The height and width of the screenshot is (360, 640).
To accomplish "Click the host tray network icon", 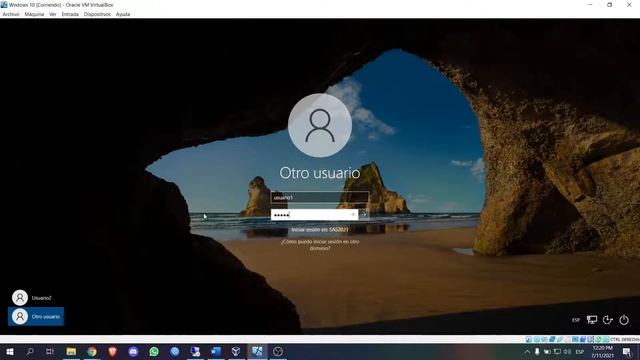I will 557,351.
